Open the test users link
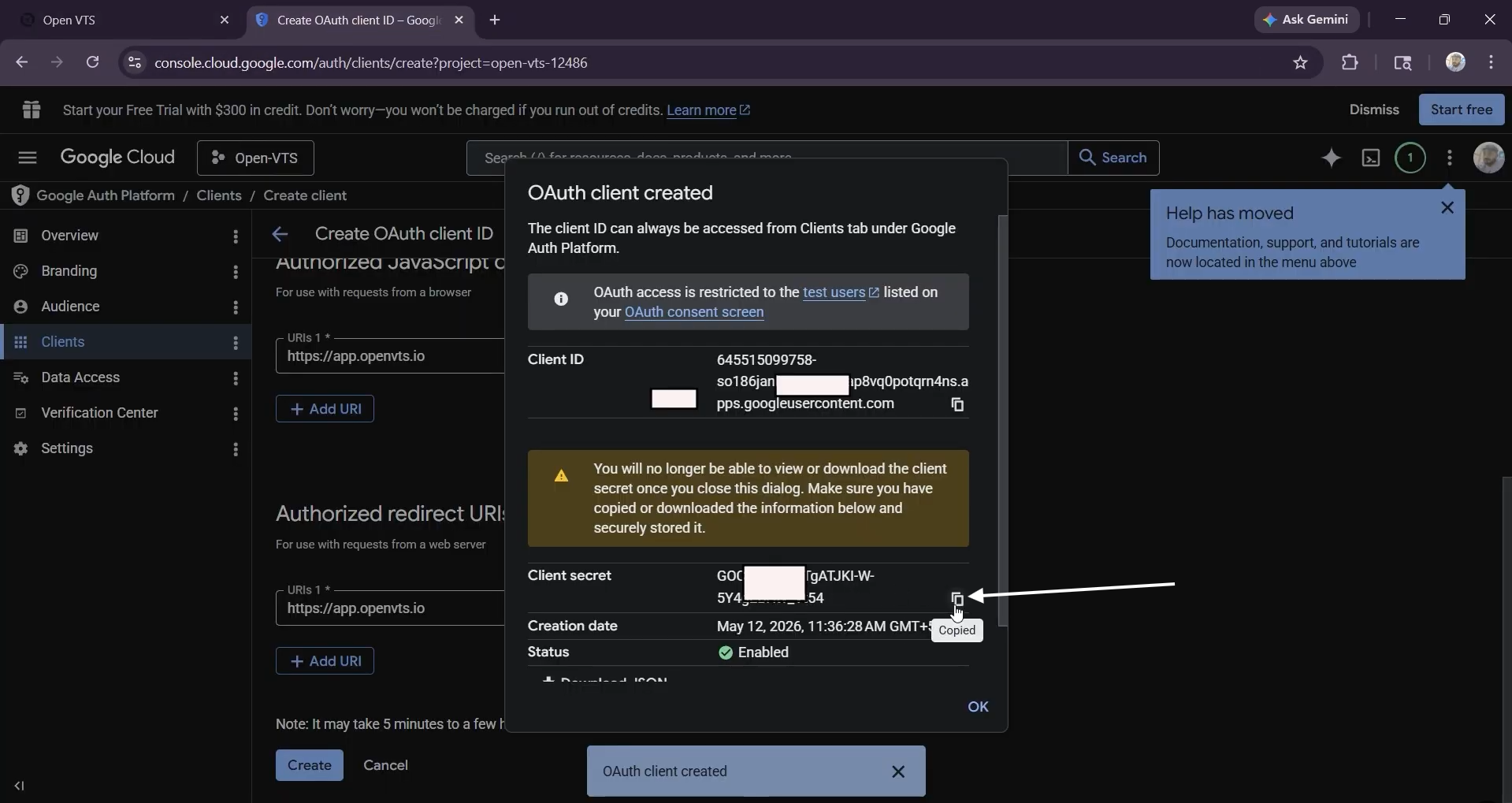 (x=841, y=292)
